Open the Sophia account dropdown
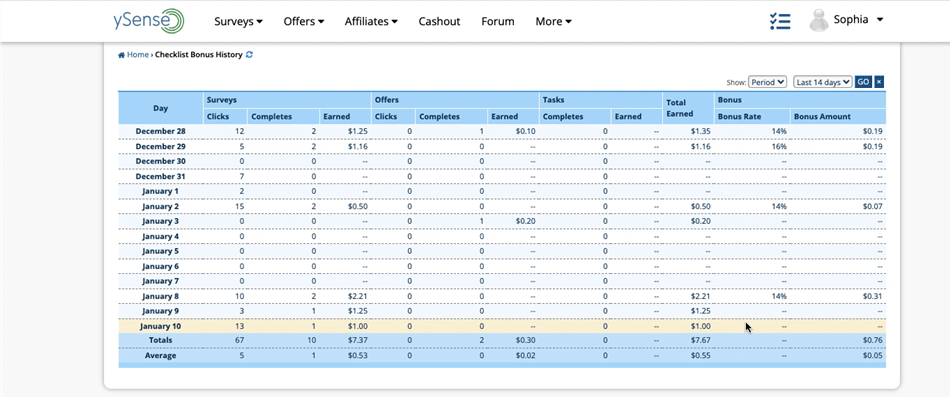This screenshot has width=950, height=397. pyautogui.click(x=859, y=19)
